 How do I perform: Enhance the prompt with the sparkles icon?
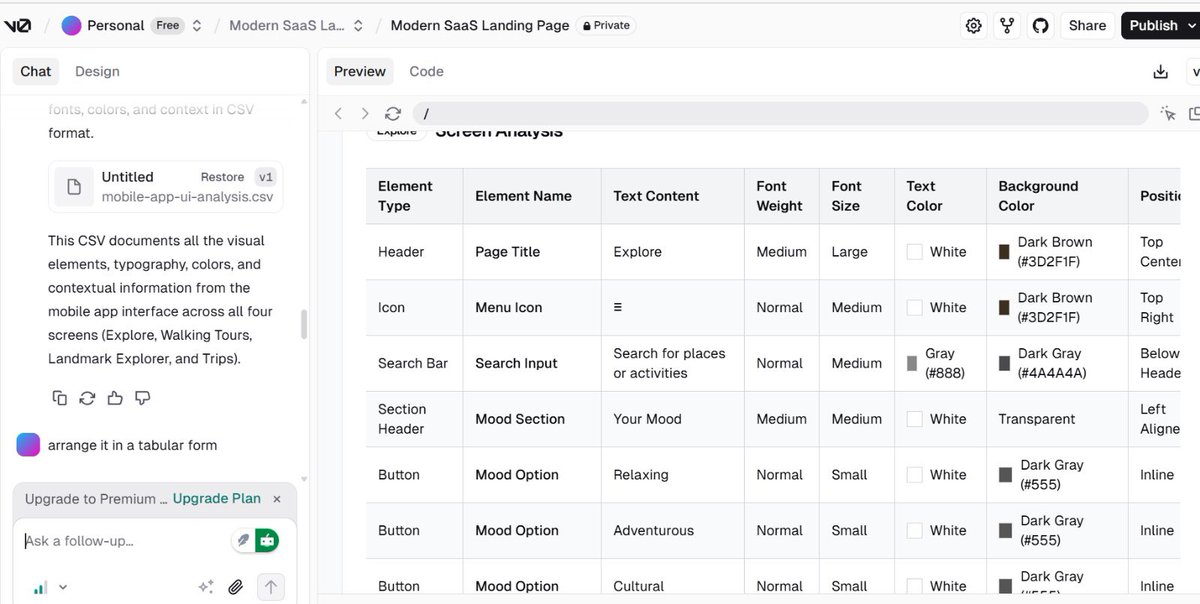tap(206, 587)
